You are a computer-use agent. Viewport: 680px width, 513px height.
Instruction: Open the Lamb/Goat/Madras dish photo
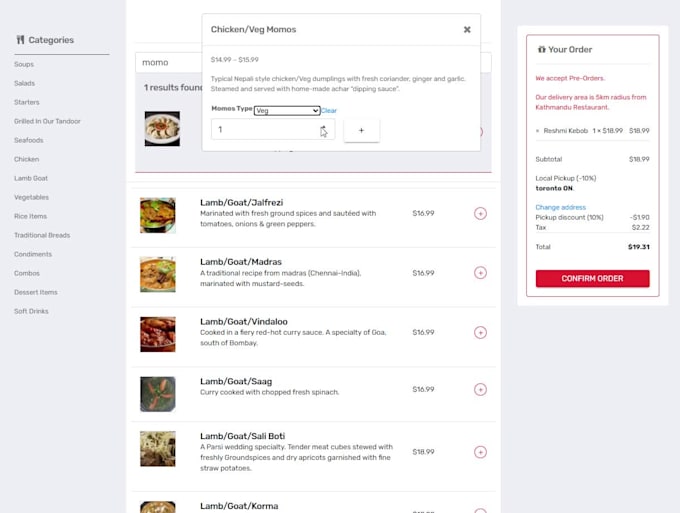[x=158, y=274]
